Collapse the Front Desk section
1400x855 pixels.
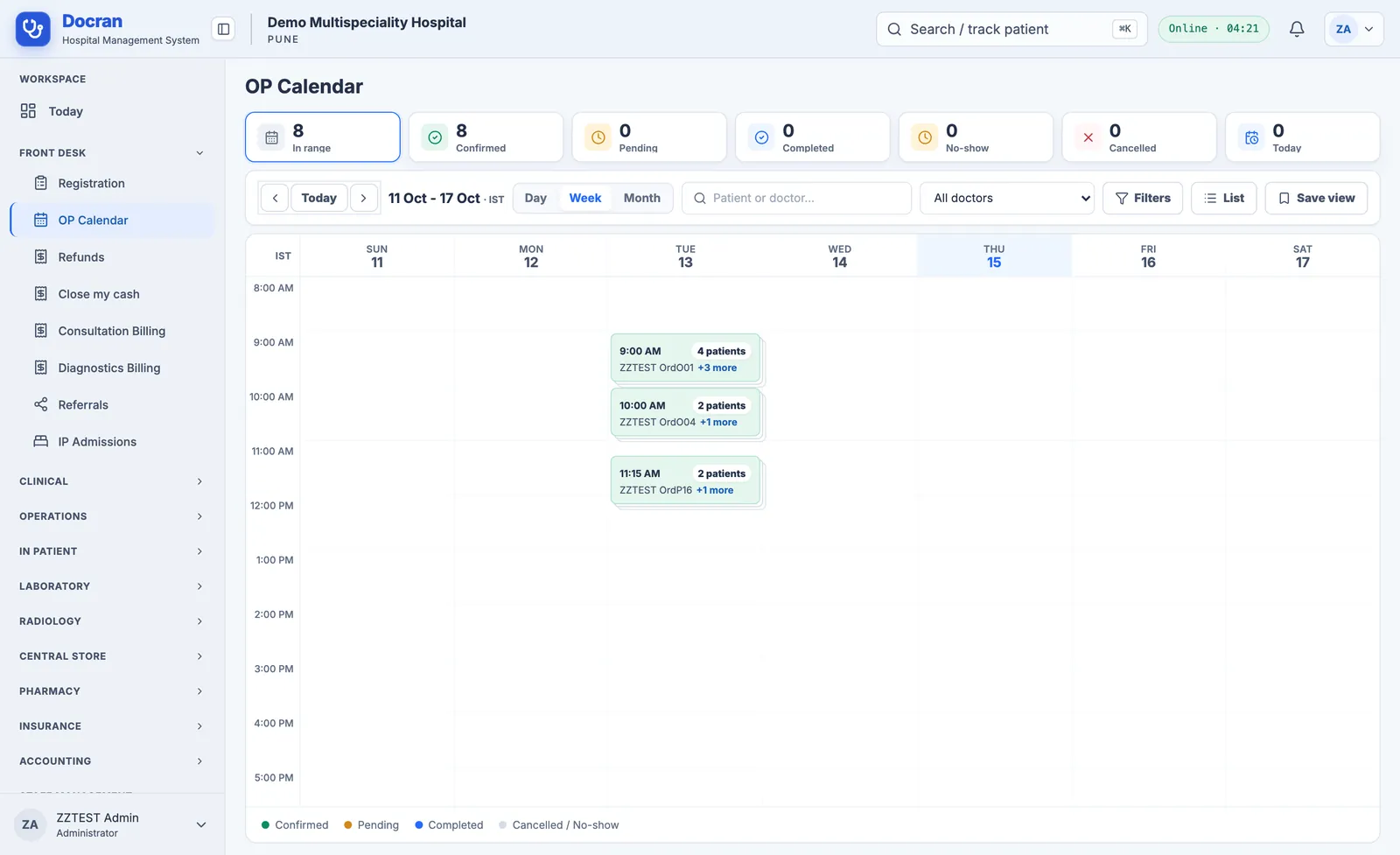(x=111, y=153)
